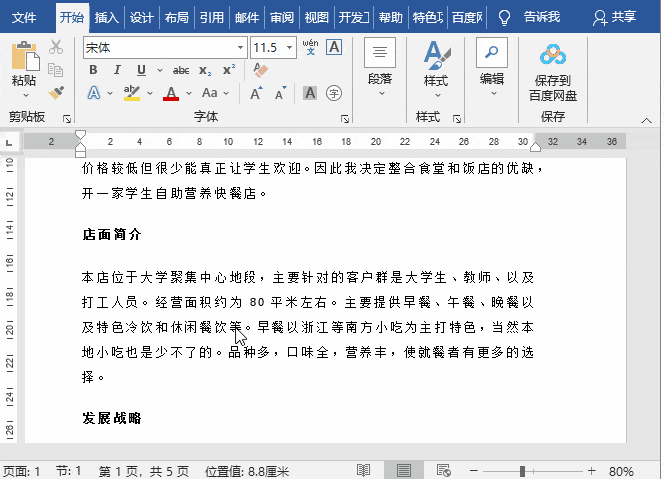Expand the highlight color dropdown arrow
Screen dimensions: 664x479
150,93
